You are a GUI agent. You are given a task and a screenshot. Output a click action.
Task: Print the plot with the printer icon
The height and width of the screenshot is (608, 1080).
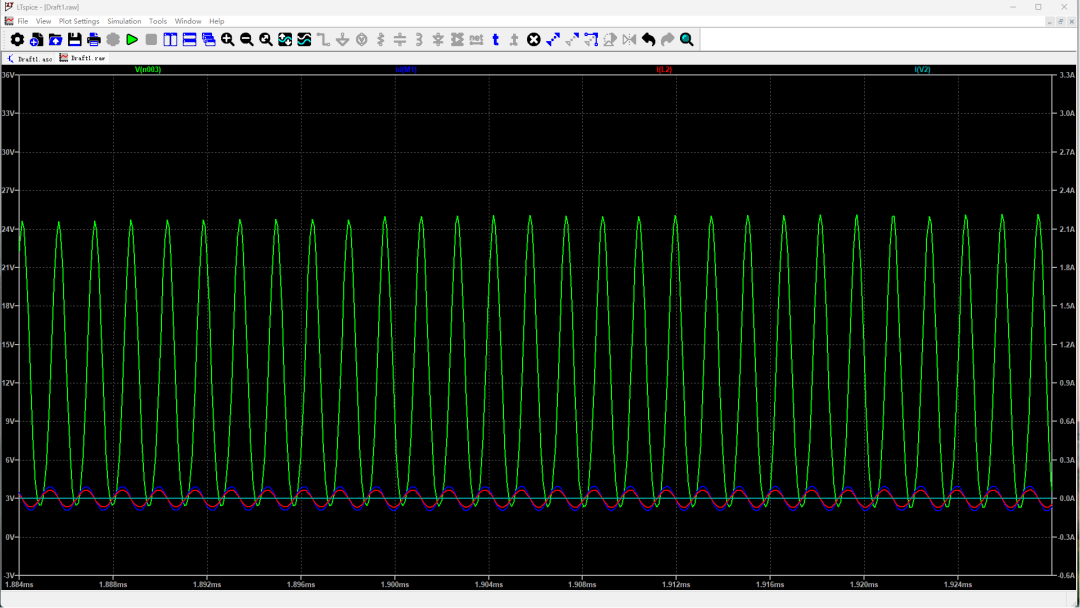pos(94,40)
